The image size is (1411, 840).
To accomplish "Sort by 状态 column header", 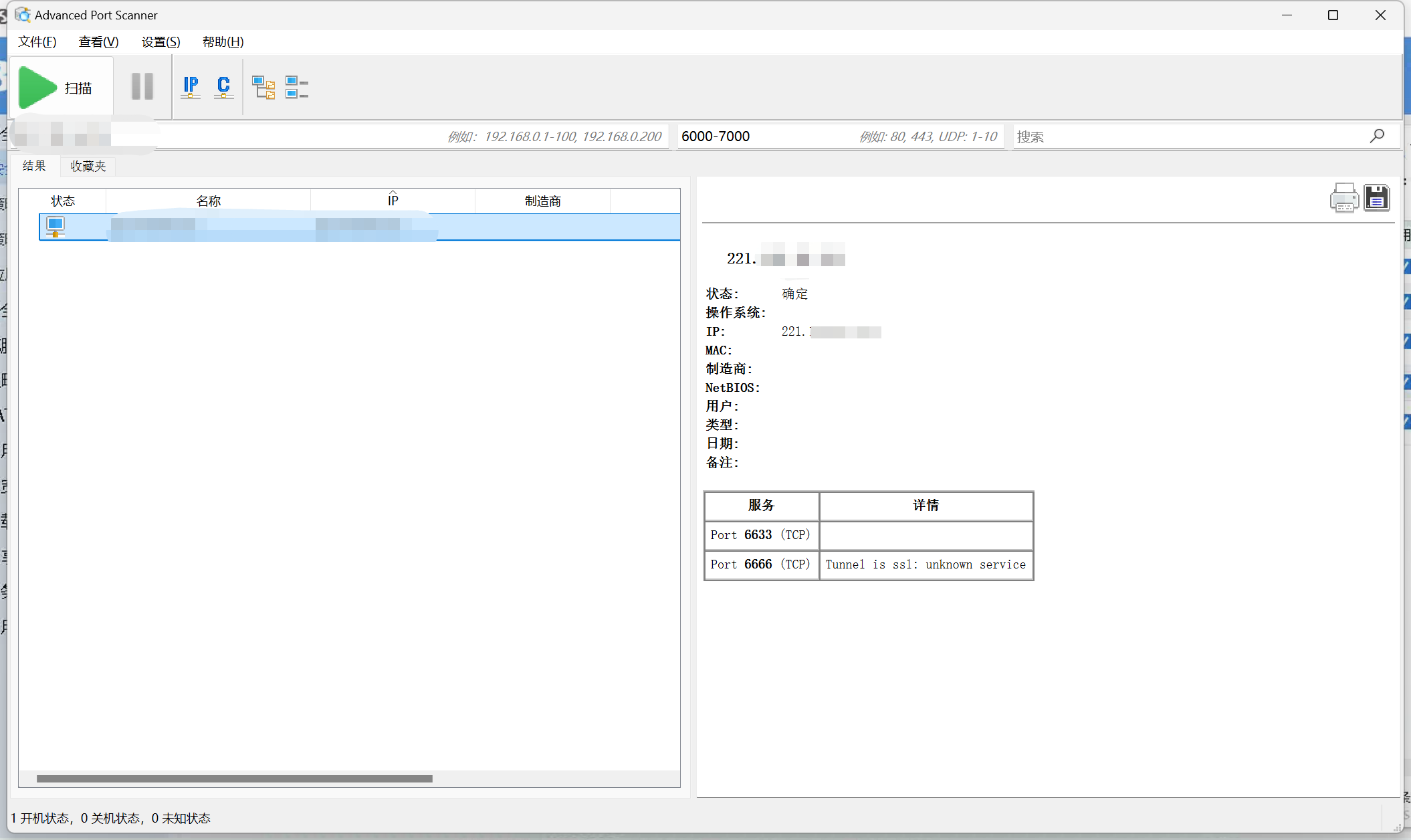I will [x=63, y=201].
